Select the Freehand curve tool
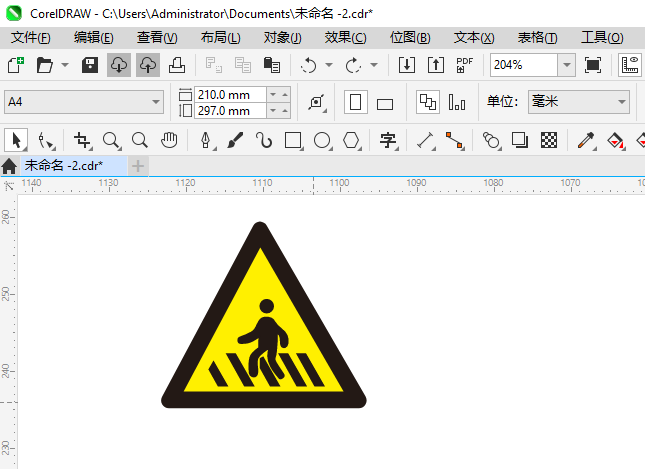Viewport: 645px width, 469px height. point(264,141)
